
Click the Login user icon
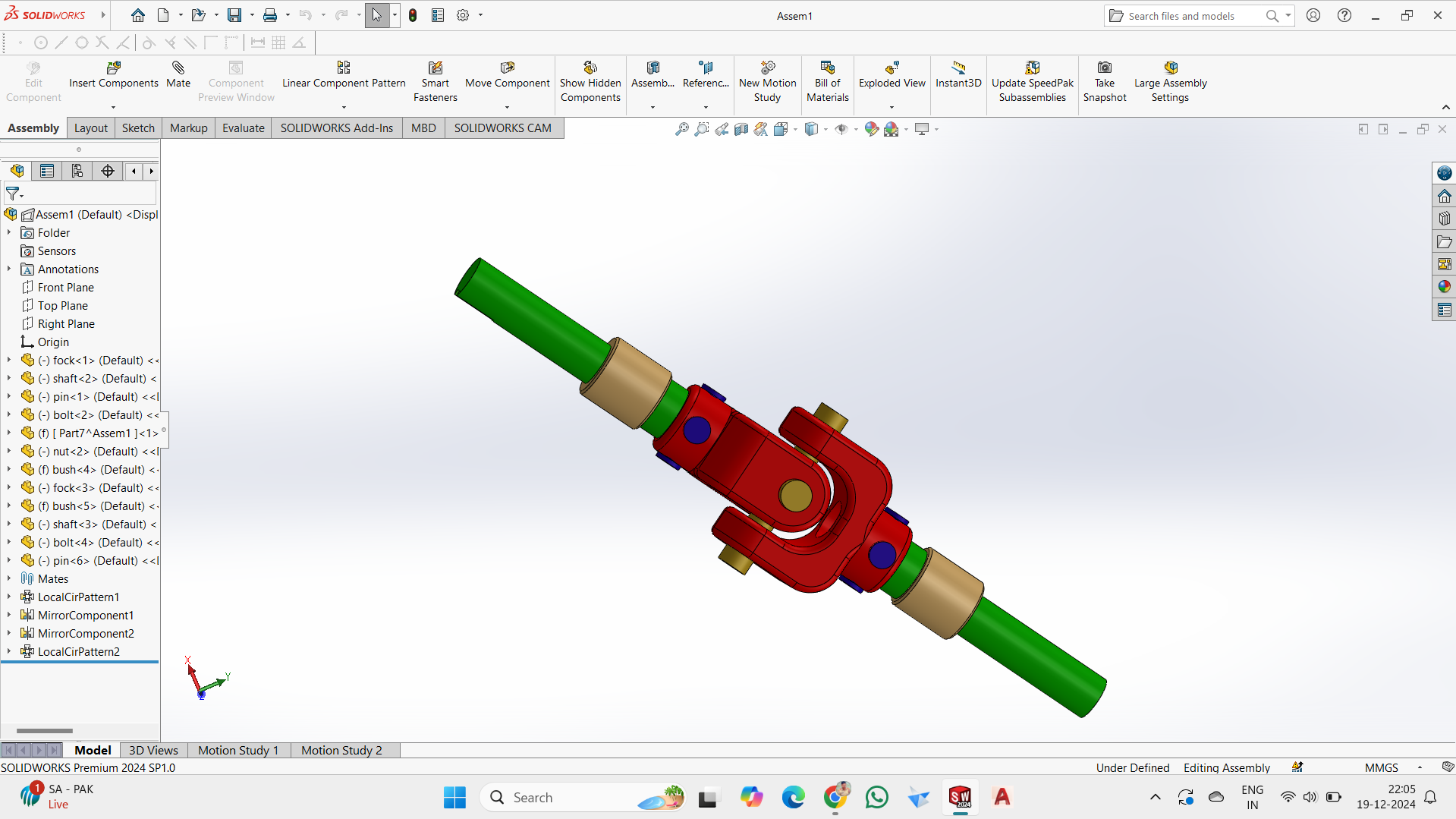[x=1313, y=15]
